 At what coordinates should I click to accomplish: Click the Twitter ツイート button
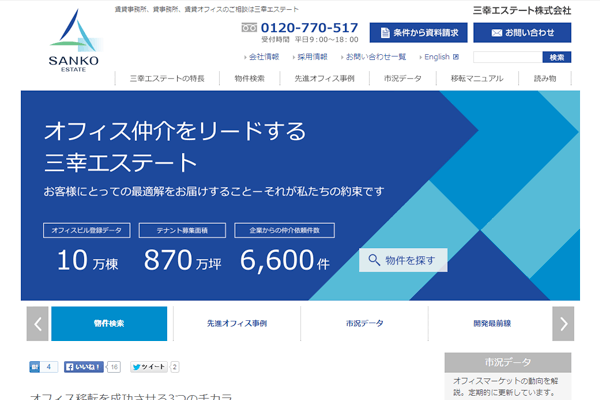pos(149,367)
